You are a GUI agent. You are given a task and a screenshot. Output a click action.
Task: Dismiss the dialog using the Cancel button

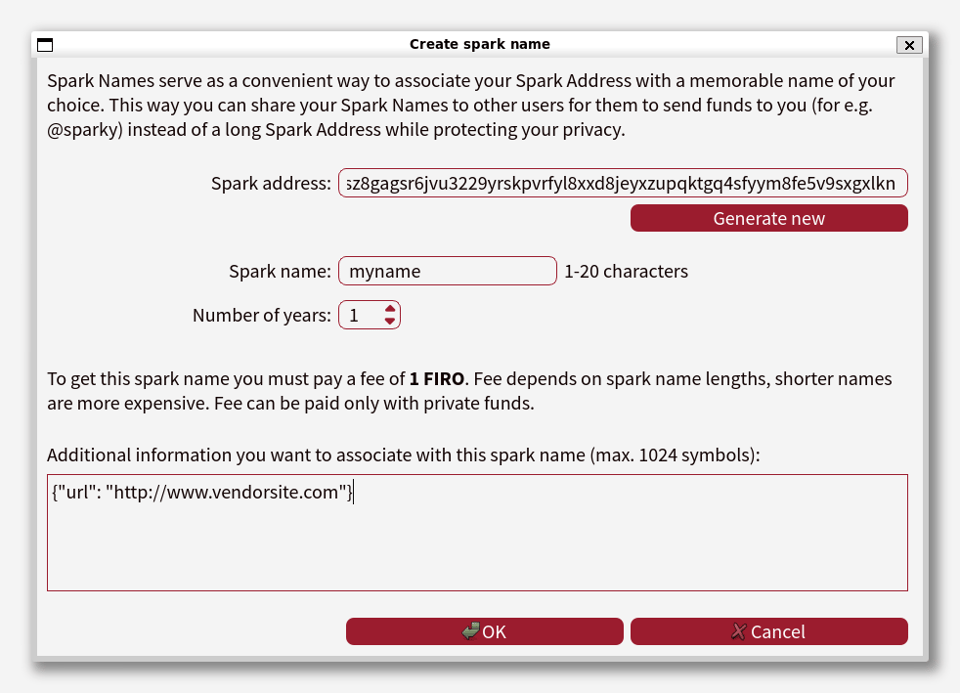click(768, 631)
